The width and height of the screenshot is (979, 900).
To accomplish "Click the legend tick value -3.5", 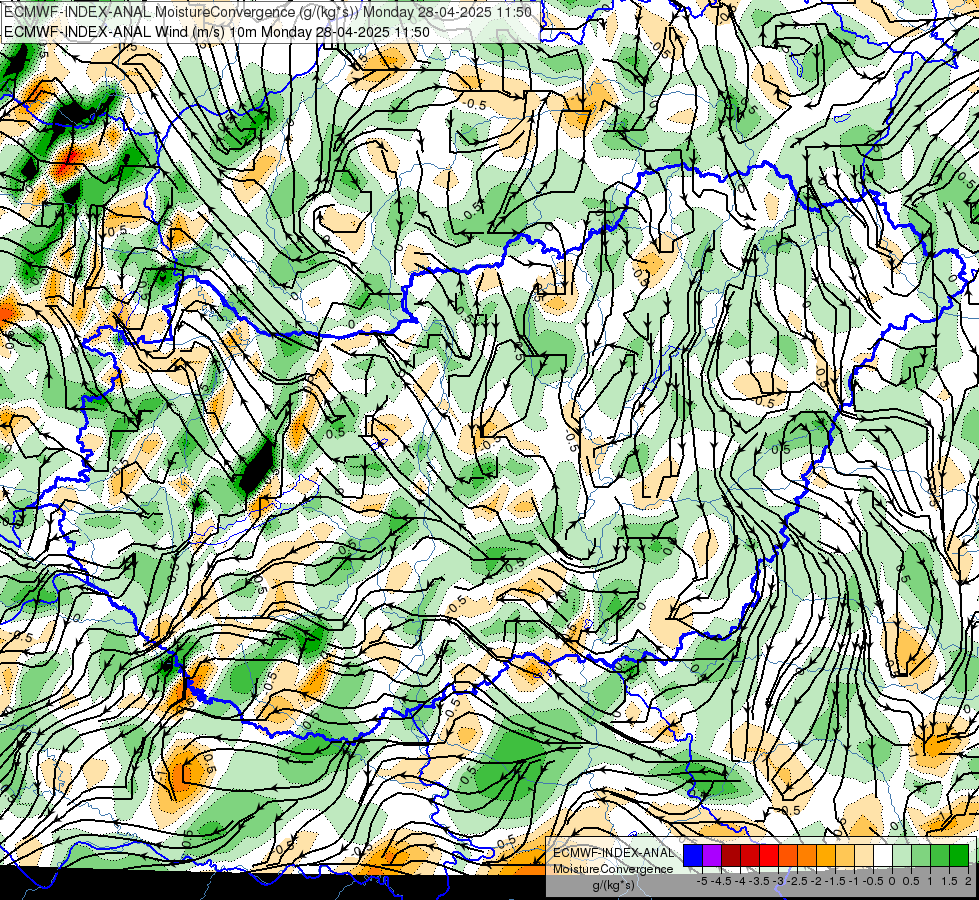I will pos(760,881).
